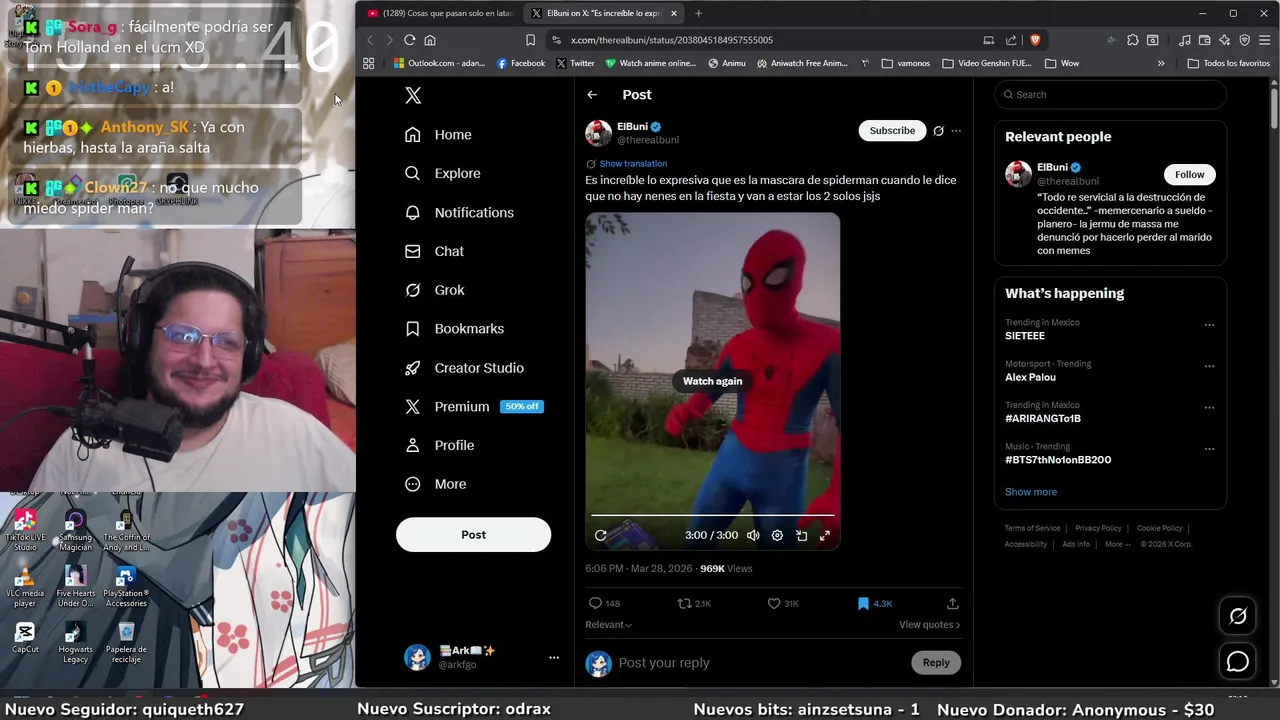The width and height of the screenshot is (1280, 720).
Task: Click the reply comment icon with 148
Action: tap(604, 604)
